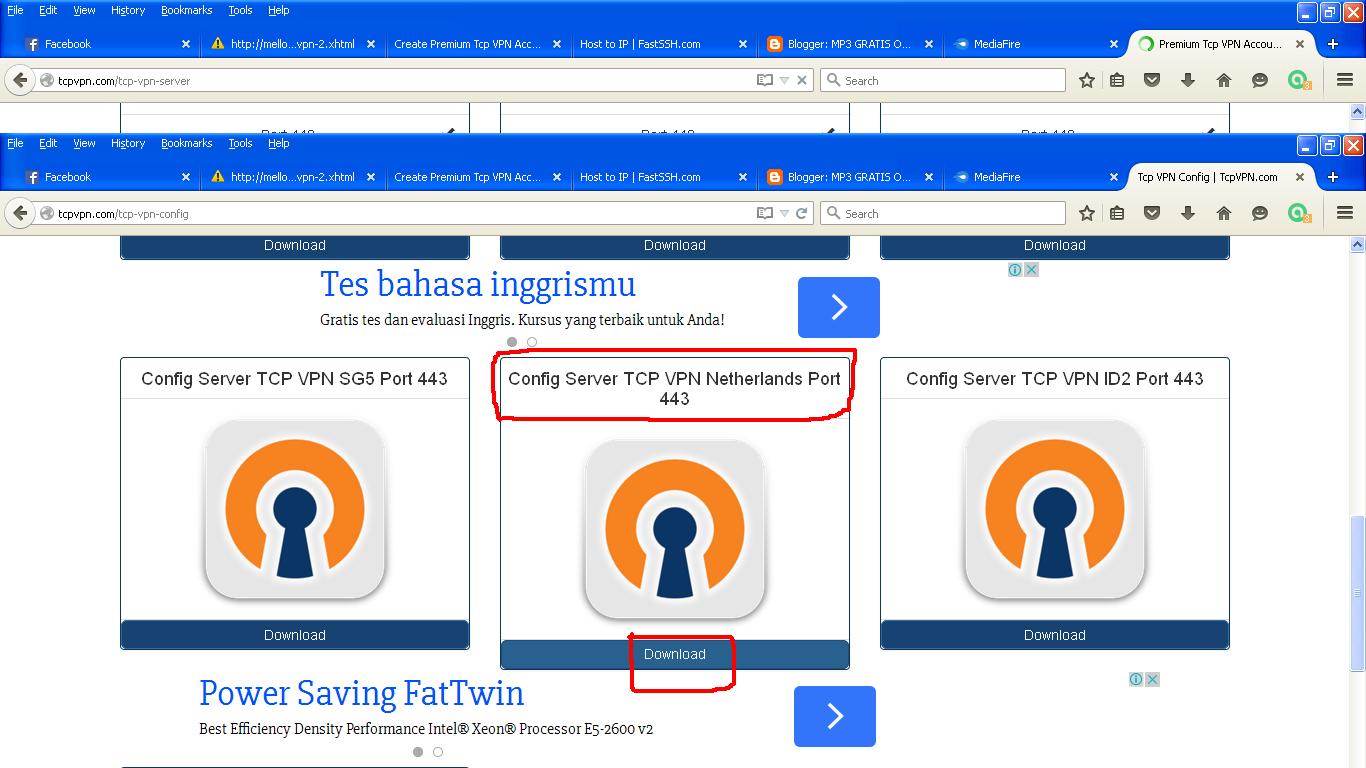Click the OpenVPN logo of the SG5 card

(x=295, y=509)
